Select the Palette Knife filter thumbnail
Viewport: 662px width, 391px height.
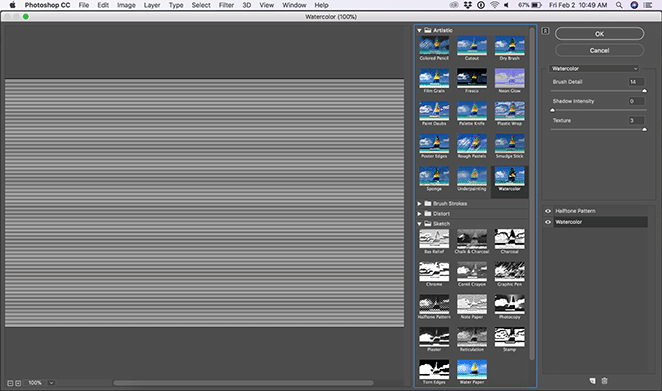point(472,111)
